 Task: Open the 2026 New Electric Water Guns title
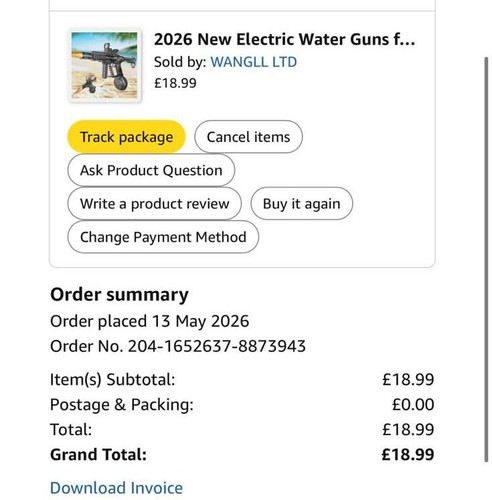point(285,40)
